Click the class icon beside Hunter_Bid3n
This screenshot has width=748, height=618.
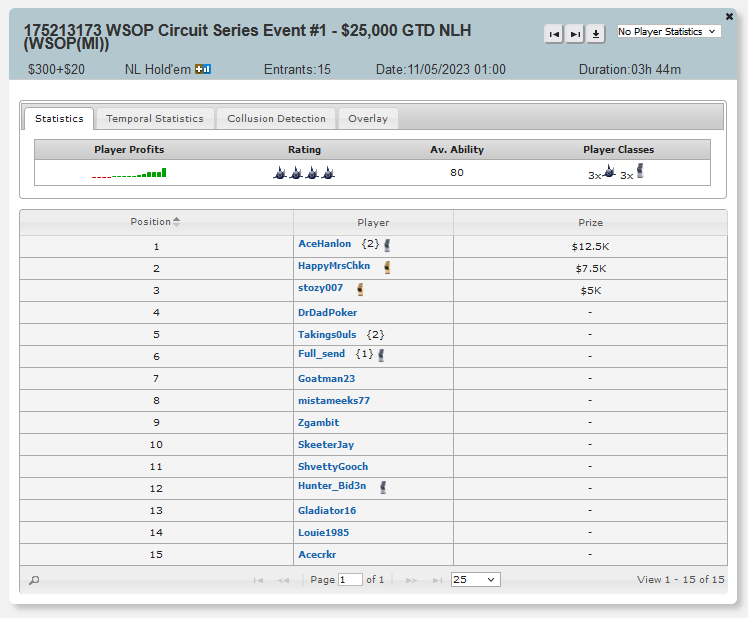click(383, 487)
